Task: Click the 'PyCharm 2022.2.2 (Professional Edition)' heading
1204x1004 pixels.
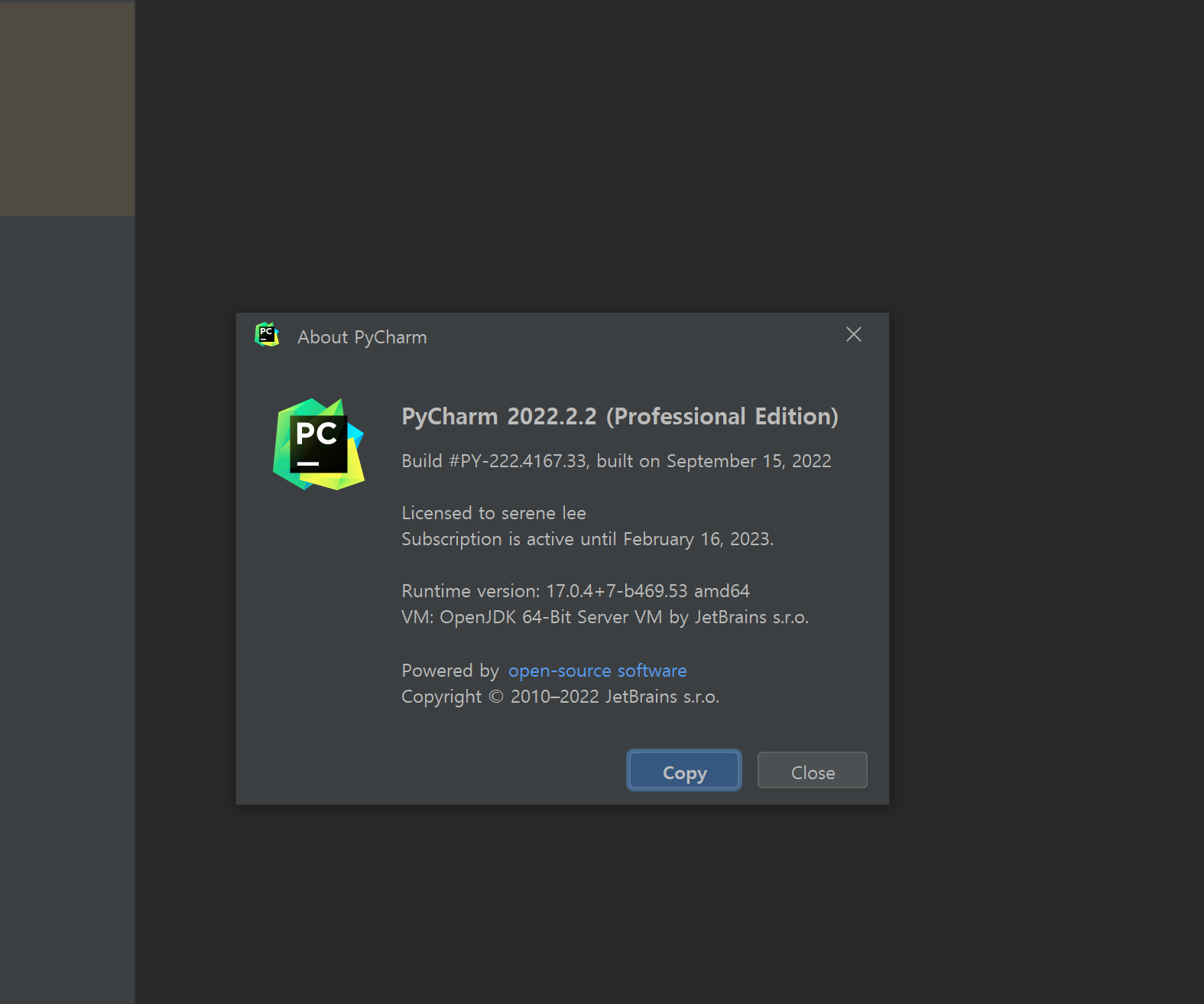Action: pyautogui.click(x=620, y=417)
